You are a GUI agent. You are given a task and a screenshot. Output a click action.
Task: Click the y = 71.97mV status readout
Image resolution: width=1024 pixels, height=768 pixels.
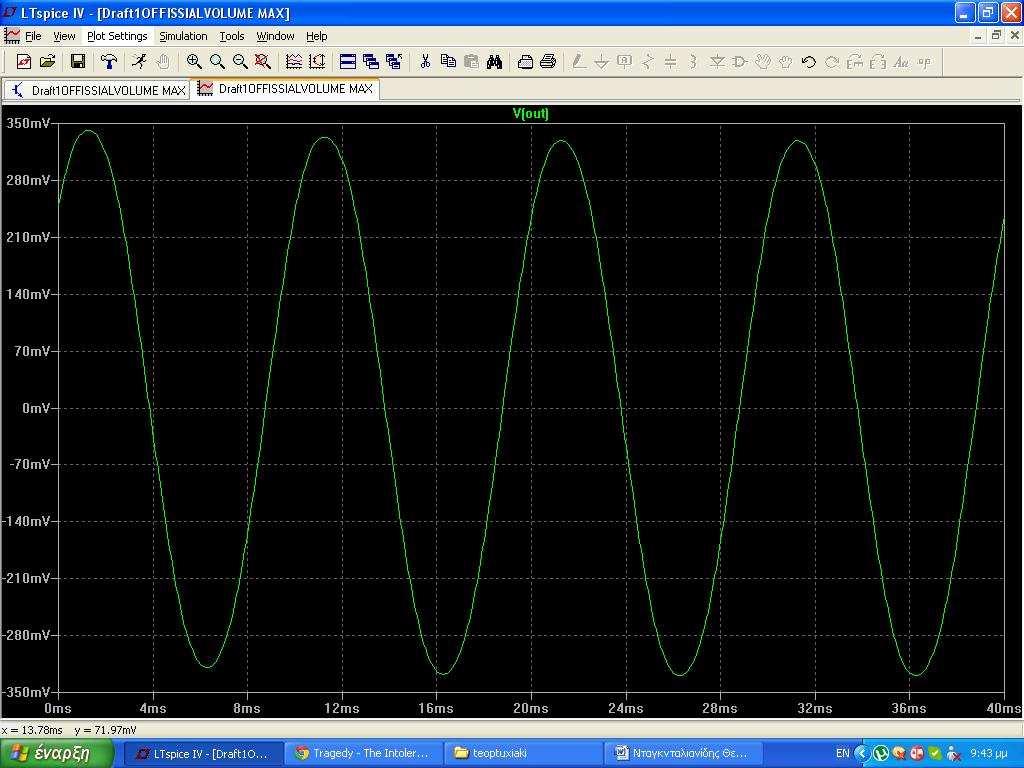[106, 730]
